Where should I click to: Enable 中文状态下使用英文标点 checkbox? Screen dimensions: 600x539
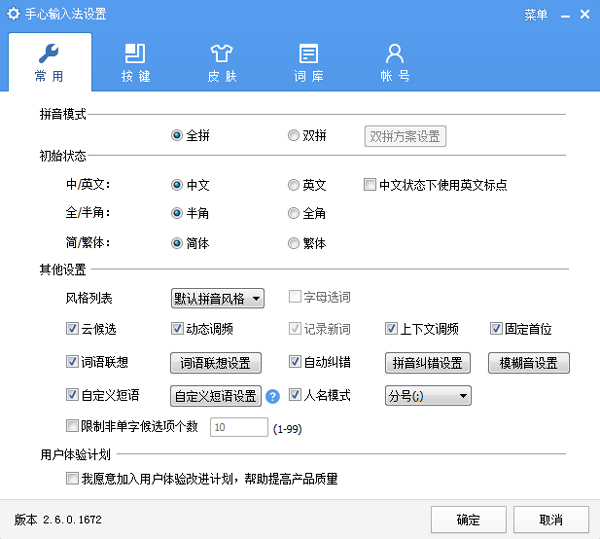click(370, 184)
